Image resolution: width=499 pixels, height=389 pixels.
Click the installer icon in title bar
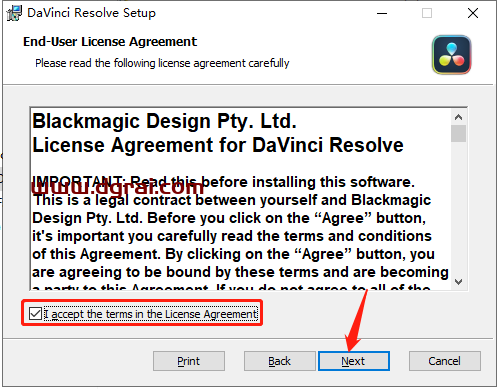point(14,13)
